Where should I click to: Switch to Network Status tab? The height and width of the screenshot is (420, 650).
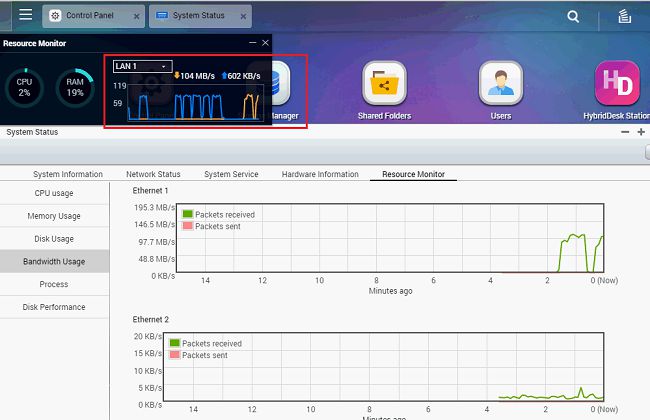click(x=153, y=174)
